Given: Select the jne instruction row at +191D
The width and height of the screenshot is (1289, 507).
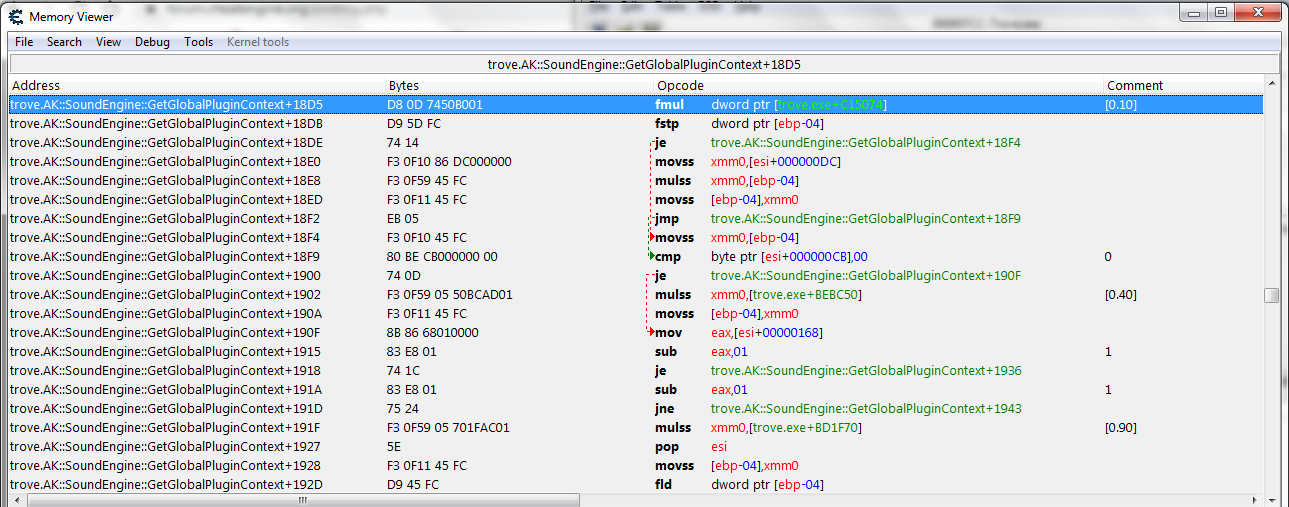Looking at the screenshot, I should click(x=635, y=408).
